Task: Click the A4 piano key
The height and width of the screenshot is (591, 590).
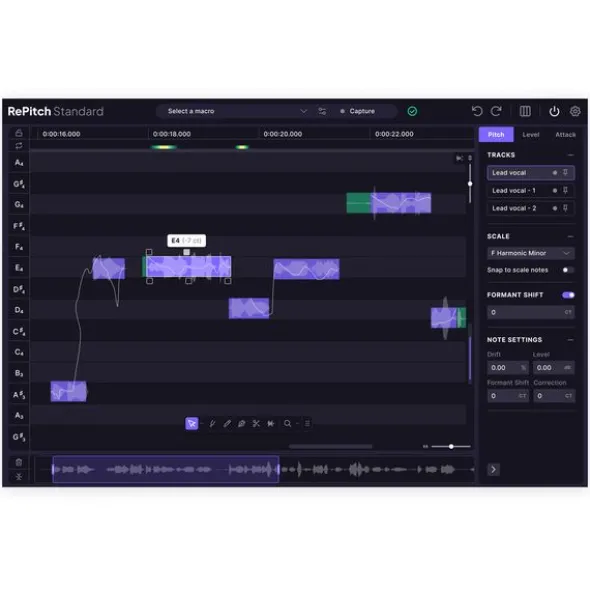Action: [18, 162]
